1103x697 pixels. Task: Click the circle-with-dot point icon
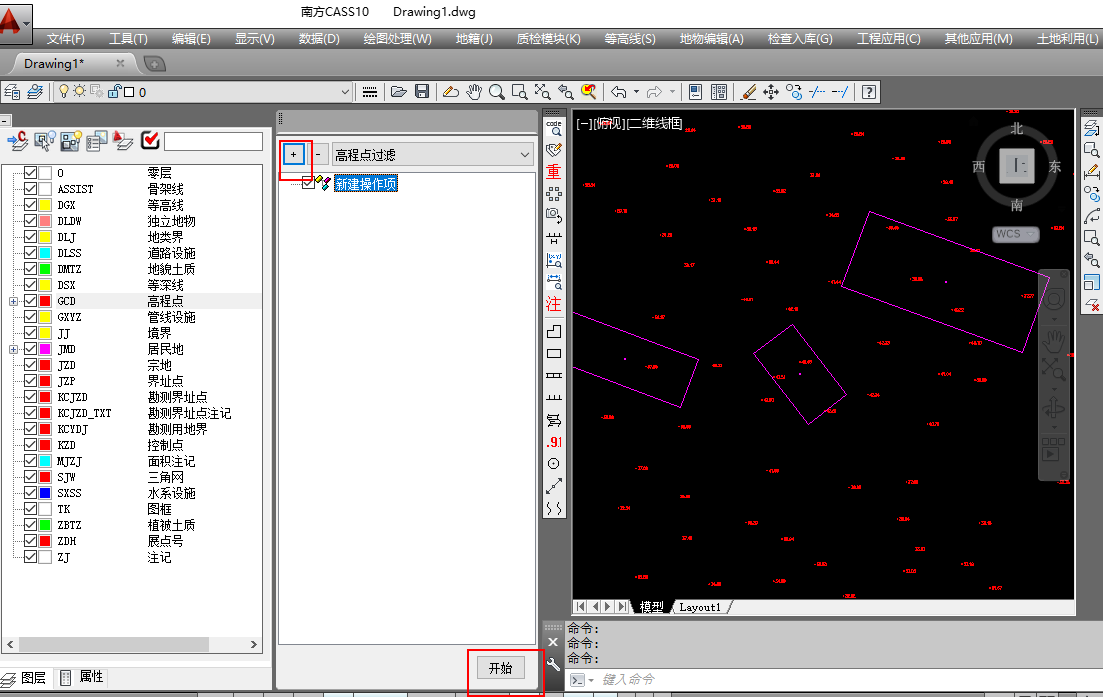(554, 463)
